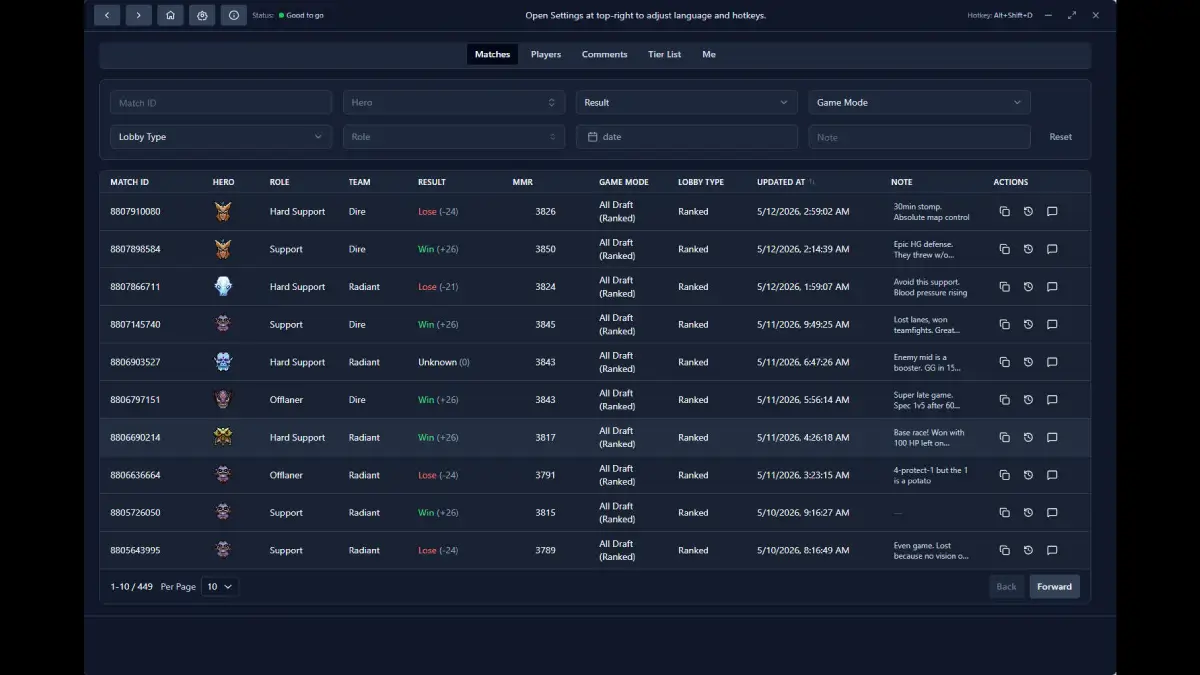
Task: Click Win (+26) result of match 8805726050
Action: [438, 512]
